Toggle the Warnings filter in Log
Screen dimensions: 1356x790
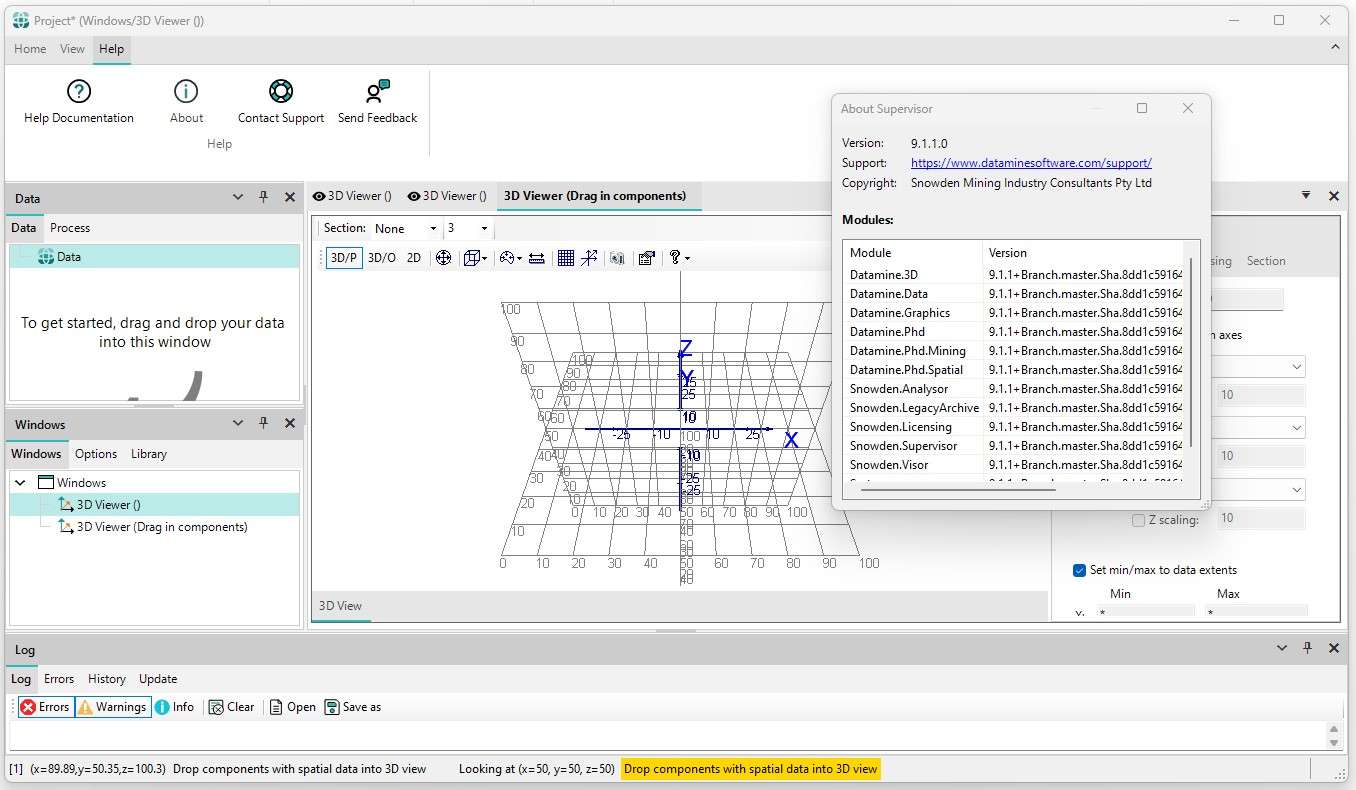(x=112, y=707)
